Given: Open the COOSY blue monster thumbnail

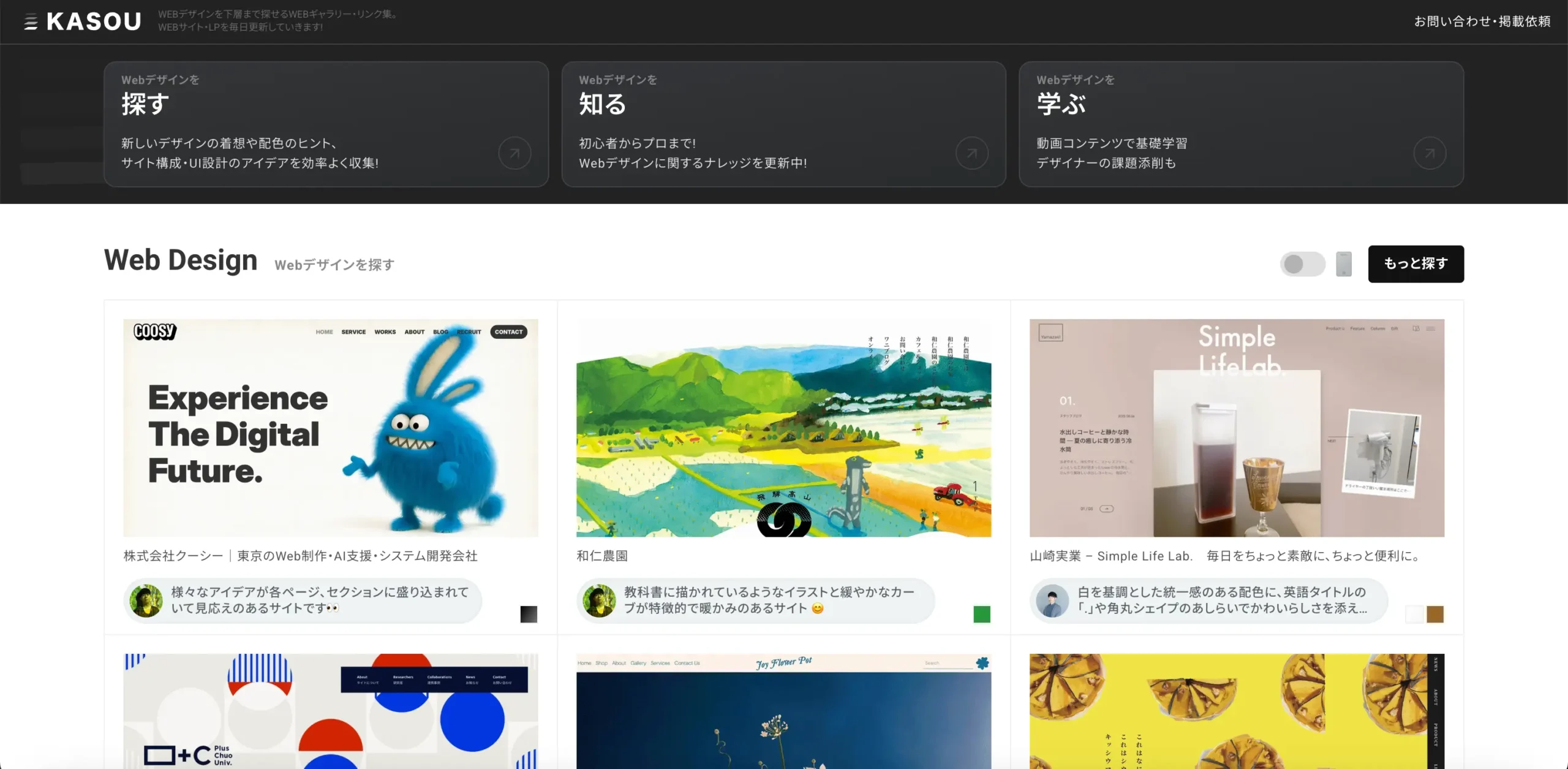Looking at the screenshot, I should click(331, 428).
